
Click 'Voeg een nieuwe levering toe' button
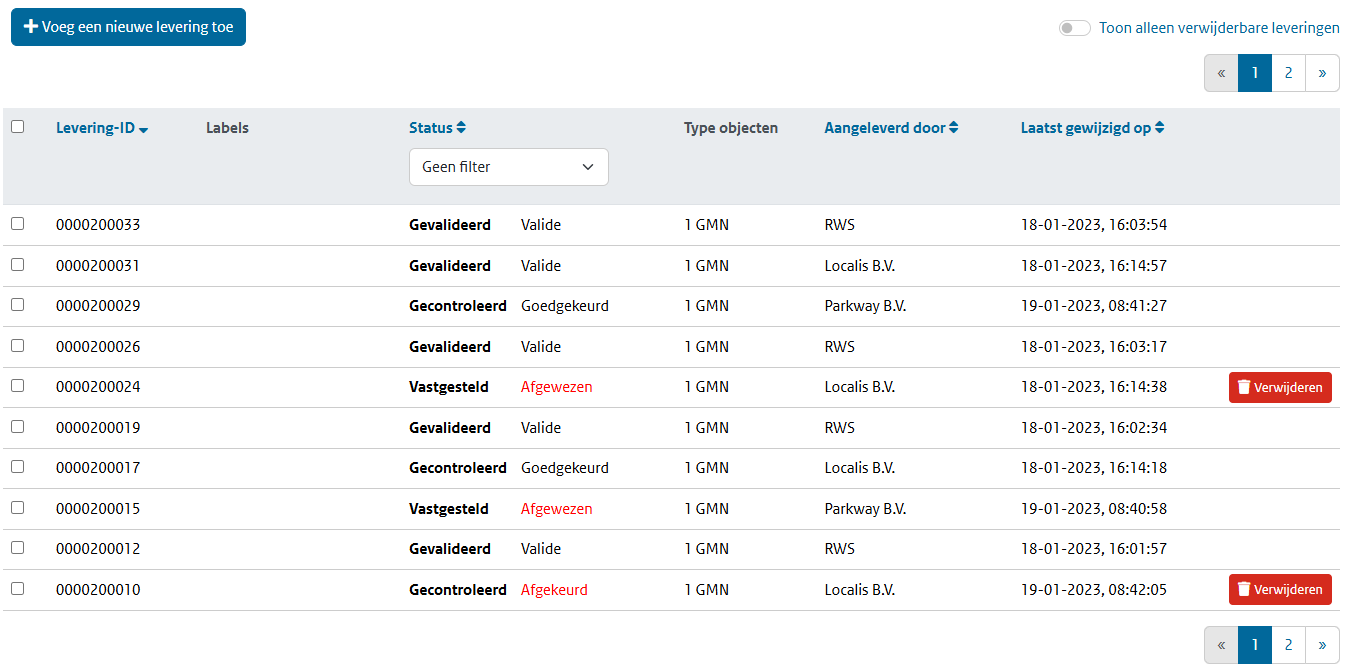click(x=128, y=27)
